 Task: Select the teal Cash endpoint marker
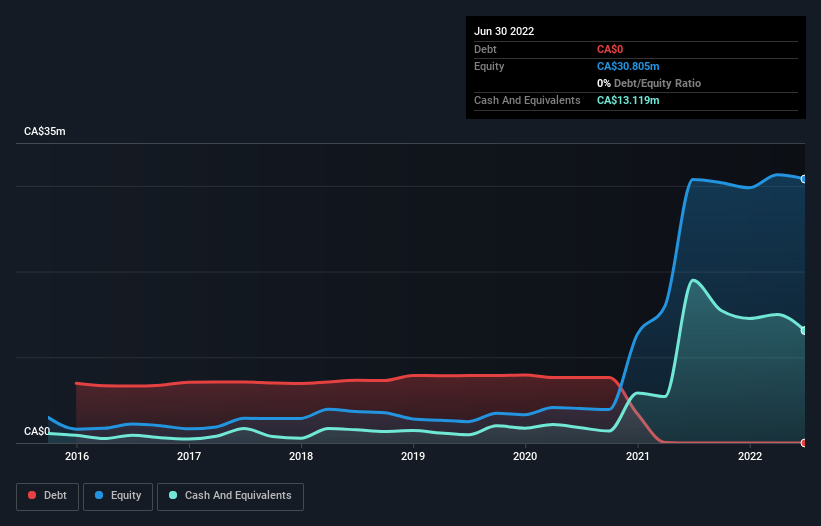pos(804,330)
